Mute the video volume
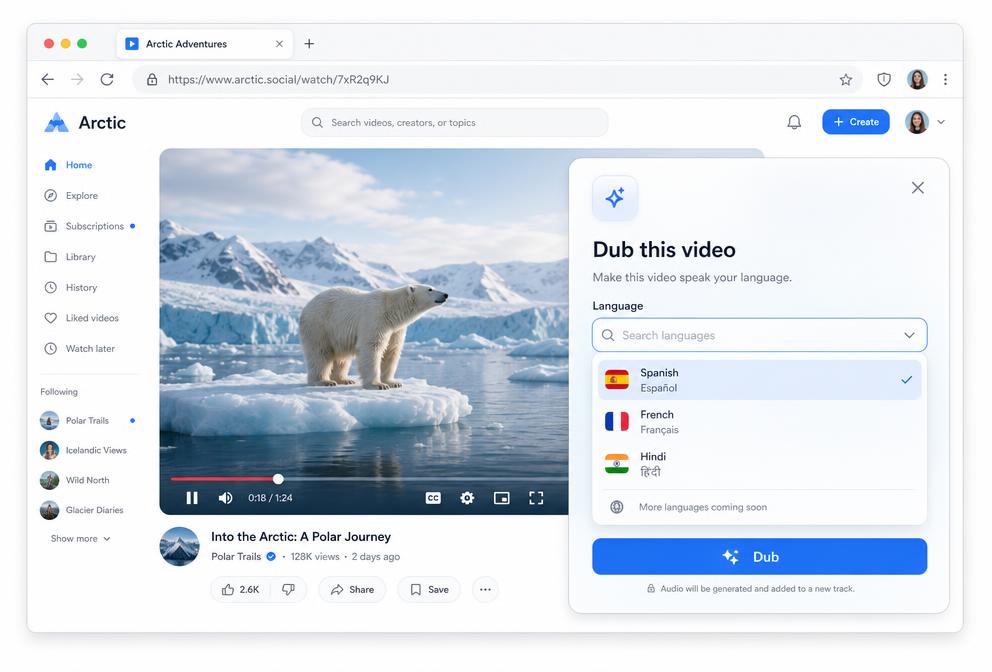The image size is (992, 672). (x=225, y=498)
